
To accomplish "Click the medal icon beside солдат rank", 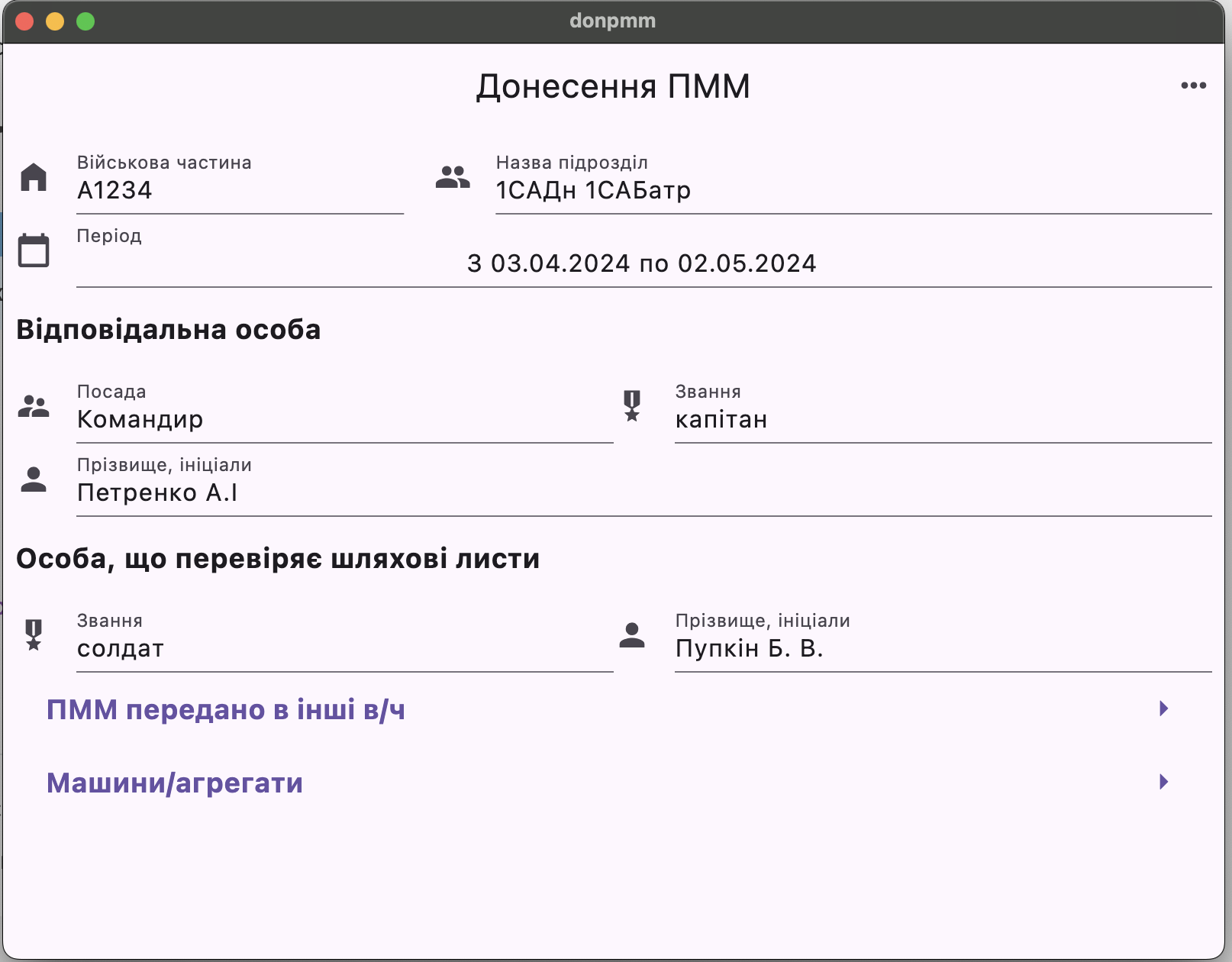I will (x=34, y=635).
